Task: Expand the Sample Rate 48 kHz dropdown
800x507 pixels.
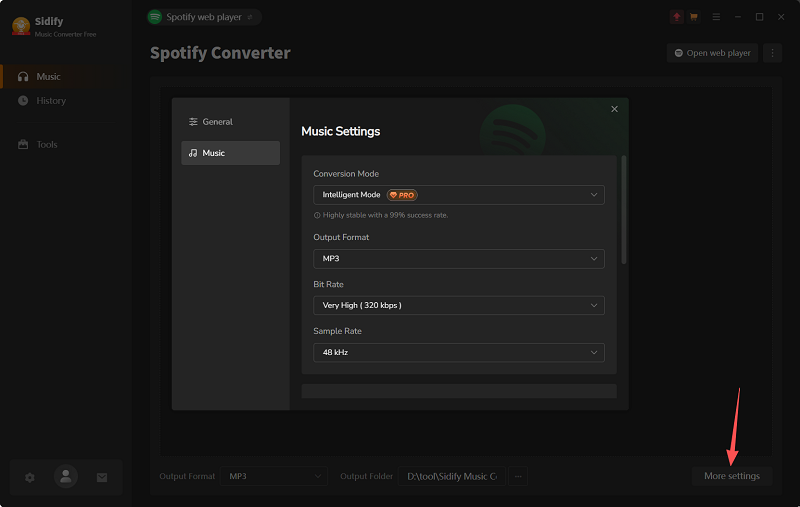Action: (x=459, y=352)
